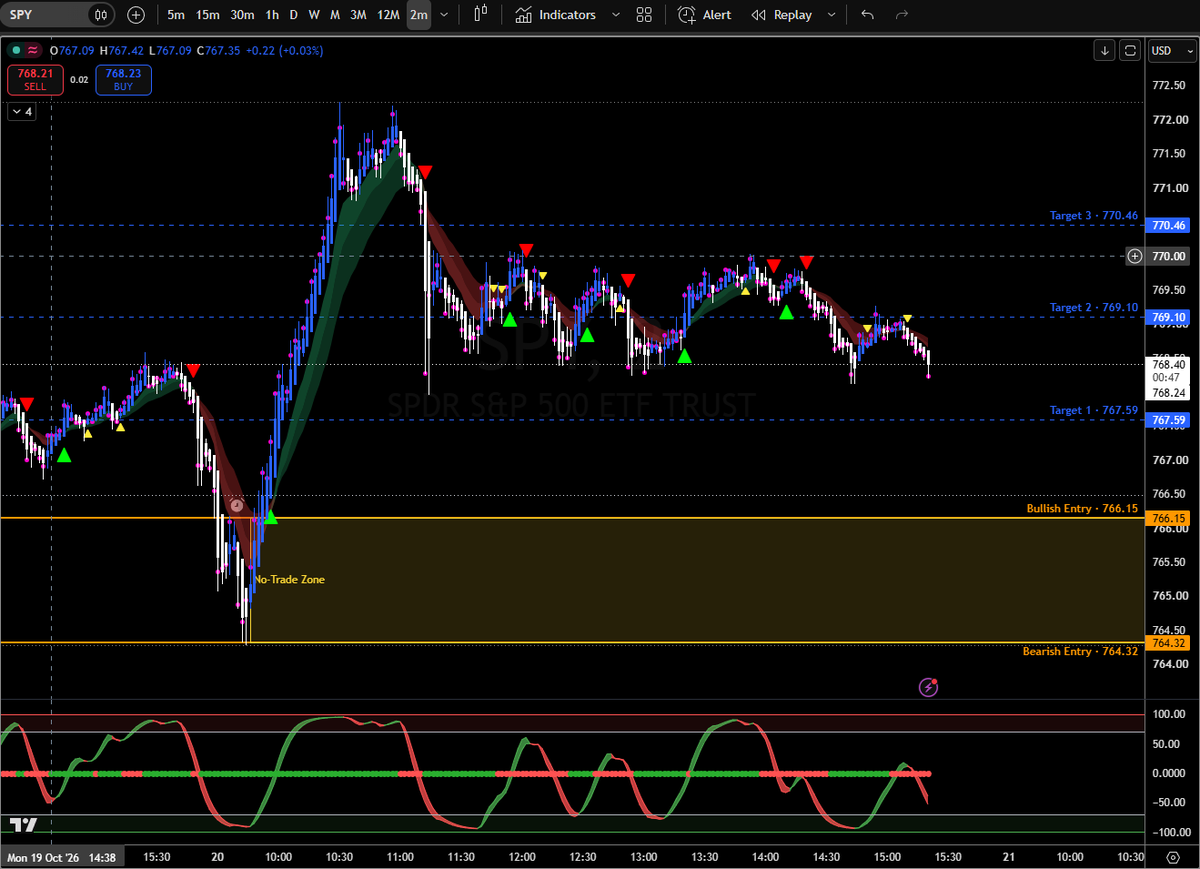Click the current price label 768.40
The image size is (1200, 869).
[x=1168, y=365]
